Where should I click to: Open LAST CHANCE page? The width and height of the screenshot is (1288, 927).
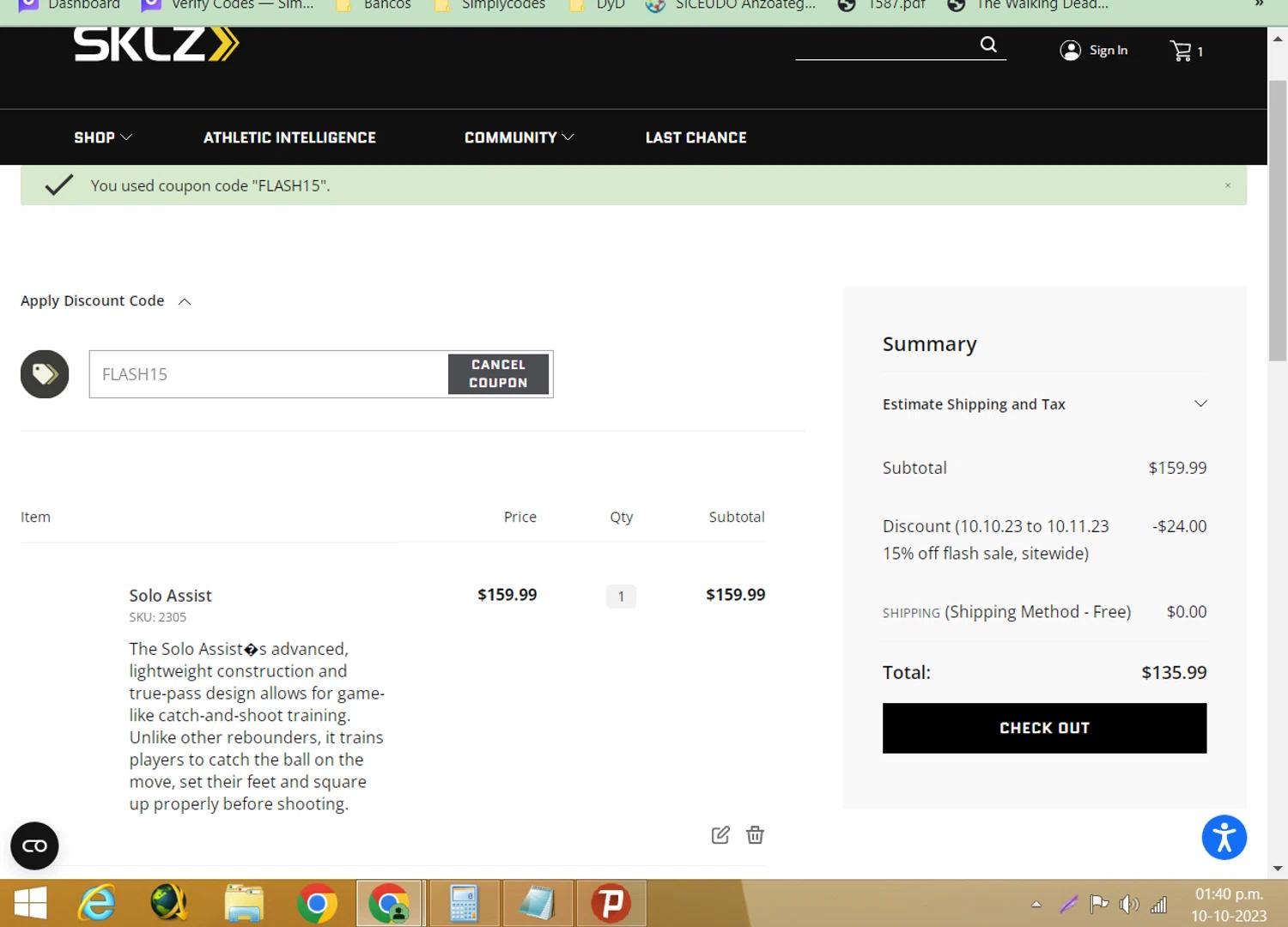(696, 137)
